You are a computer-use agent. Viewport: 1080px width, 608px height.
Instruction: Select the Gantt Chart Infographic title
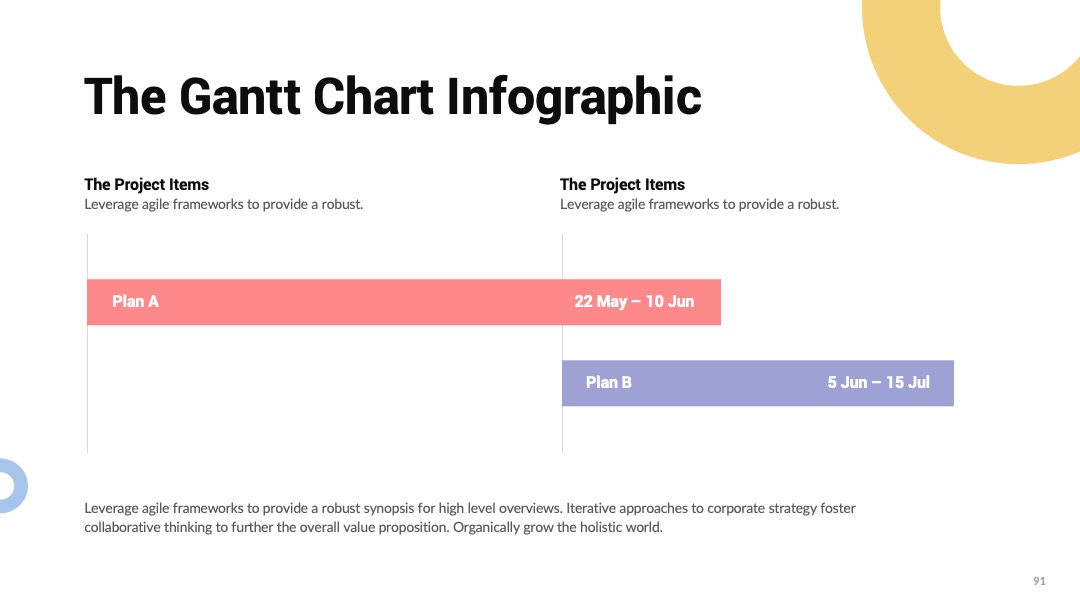point(393,97)
